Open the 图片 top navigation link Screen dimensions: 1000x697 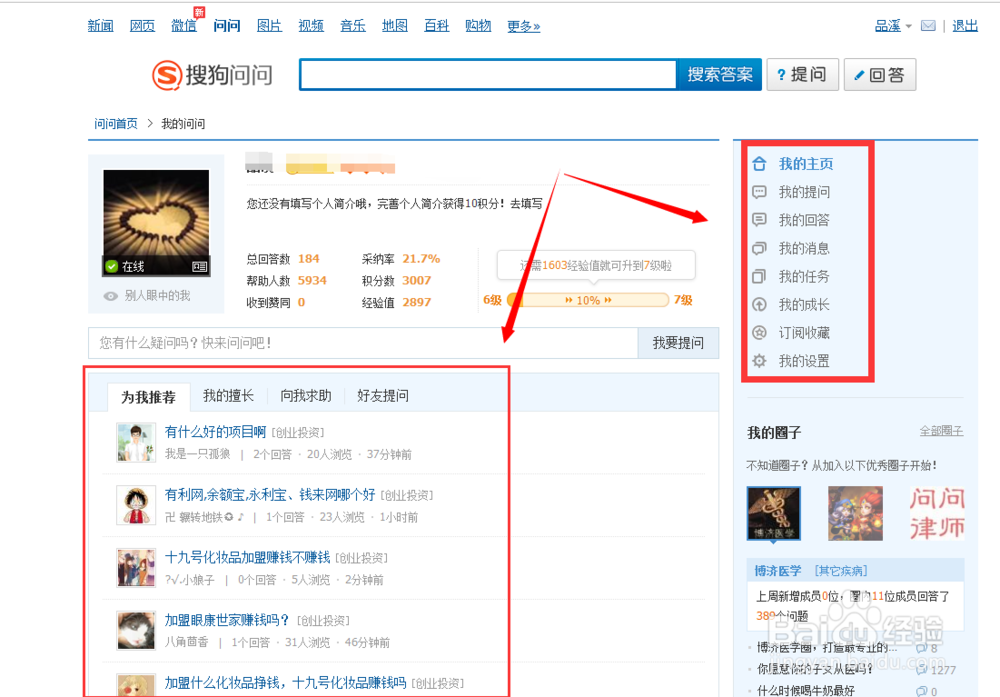coord(269,26)
